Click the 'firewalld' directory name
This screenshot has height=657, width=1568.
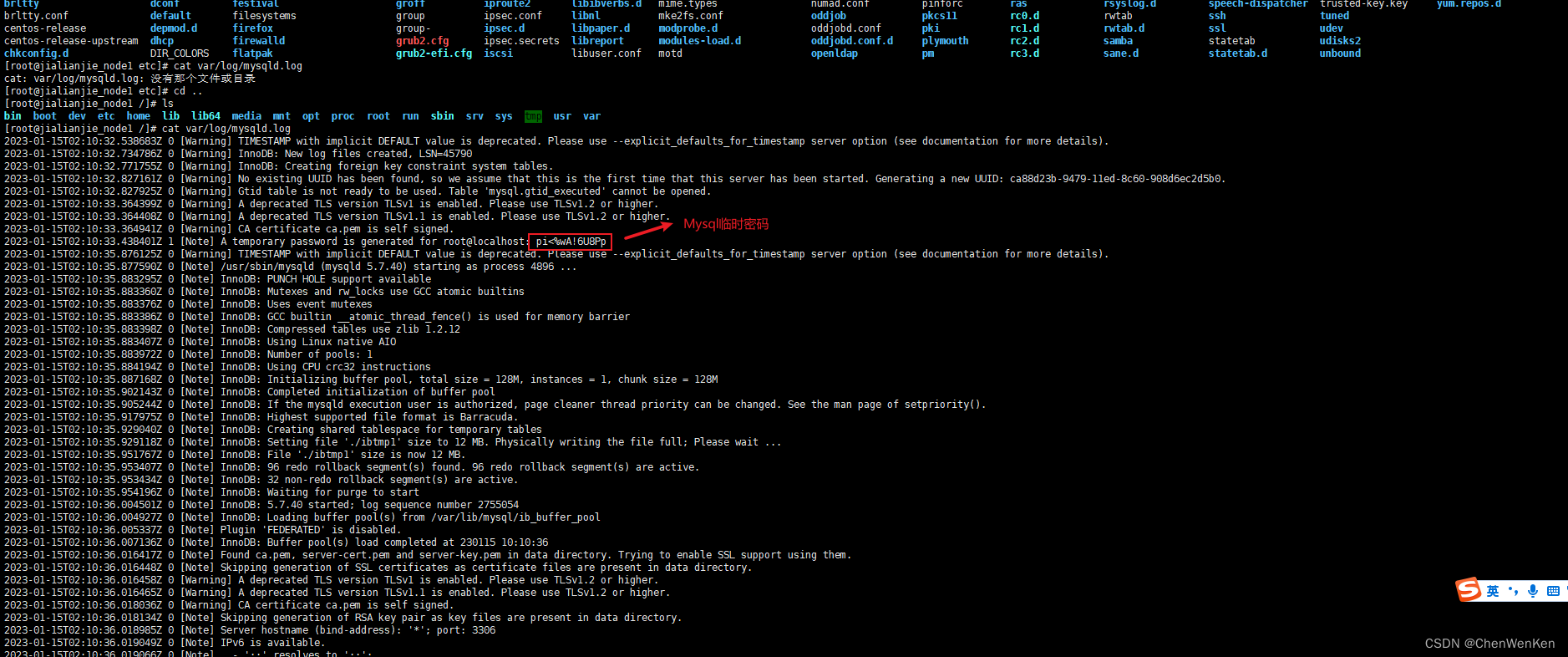pos(259,41)
